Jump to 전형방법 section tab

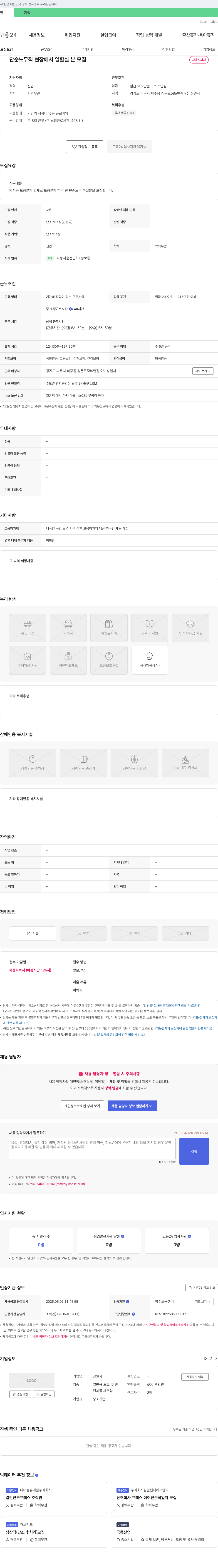point(168,49)
